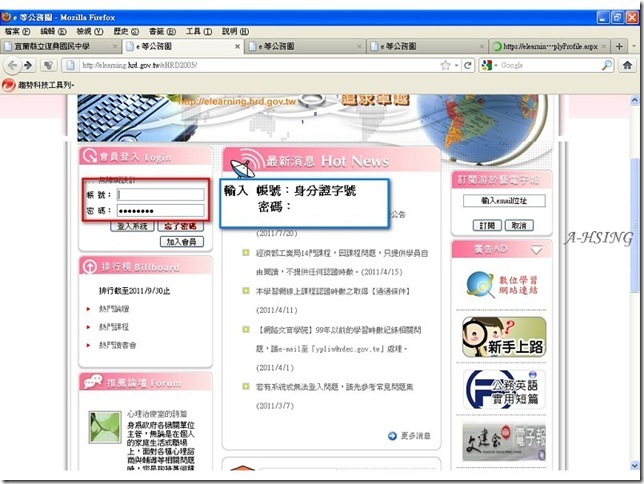Screen dimensions: 644x484
Task: Click the 文建會電子報 banner
Action: (504, 442)
